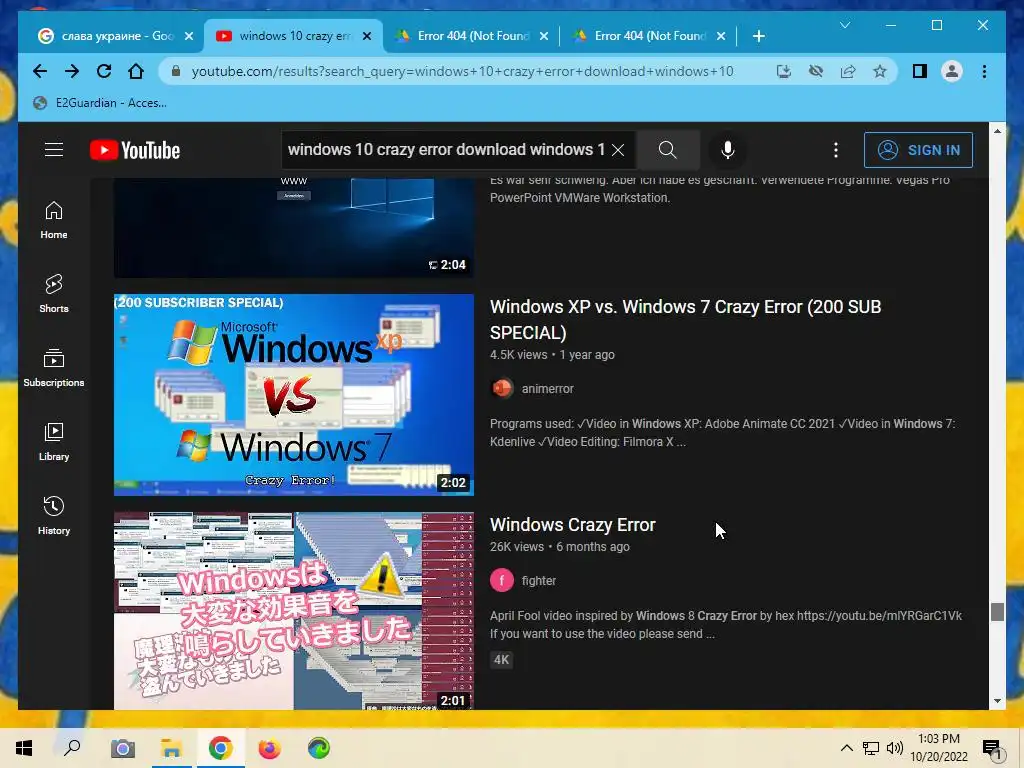Start voice search with the microphone
The width and height of the screenshot is (1024, 768).
(728, 150)
